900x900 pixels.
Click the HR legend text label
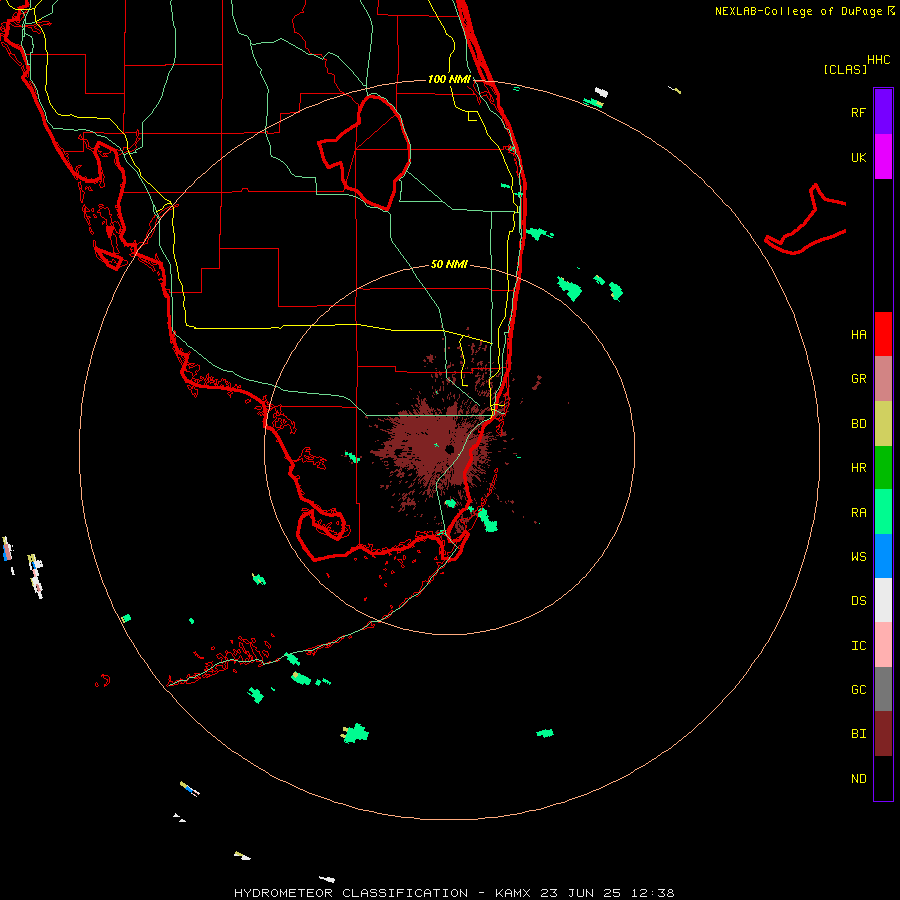(x=858, y=468)
